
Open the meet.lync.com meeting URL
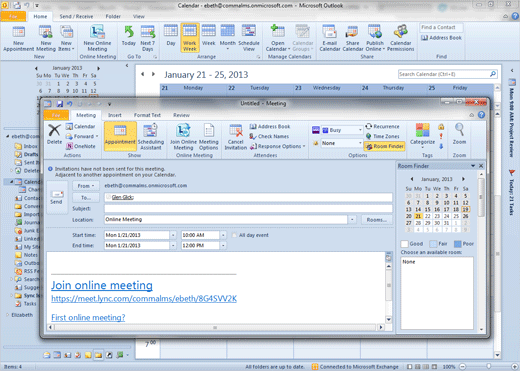144,298
